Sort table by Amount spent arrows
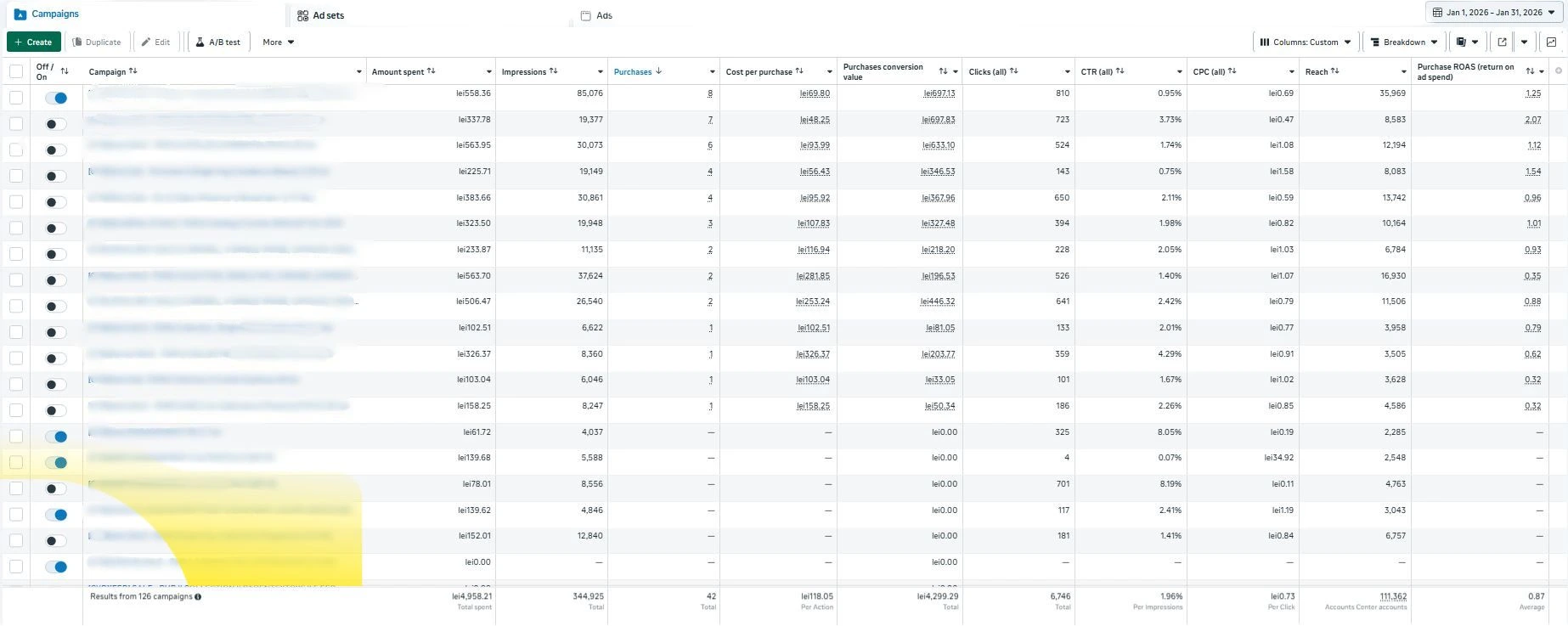Screen dimensions: 1568x626 pyautogui.click(x=431, y=71)
